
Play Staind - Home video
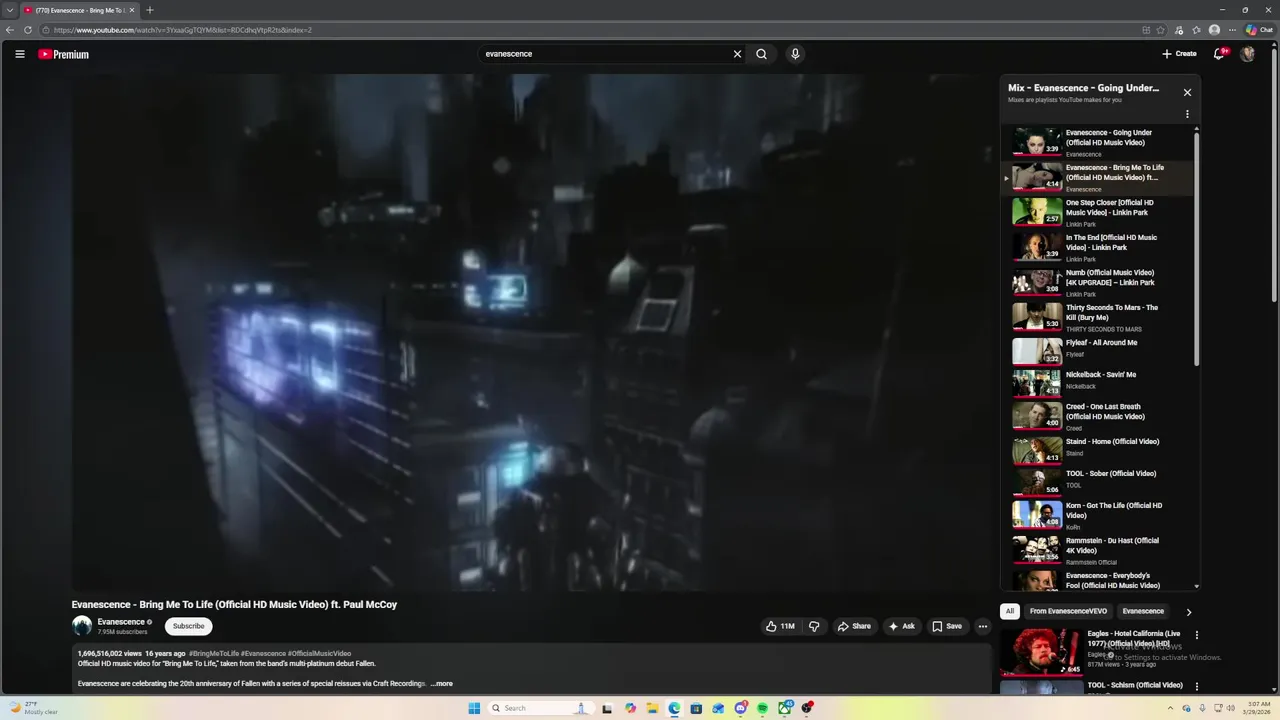pyautogui.click(x=1097, y=449)
